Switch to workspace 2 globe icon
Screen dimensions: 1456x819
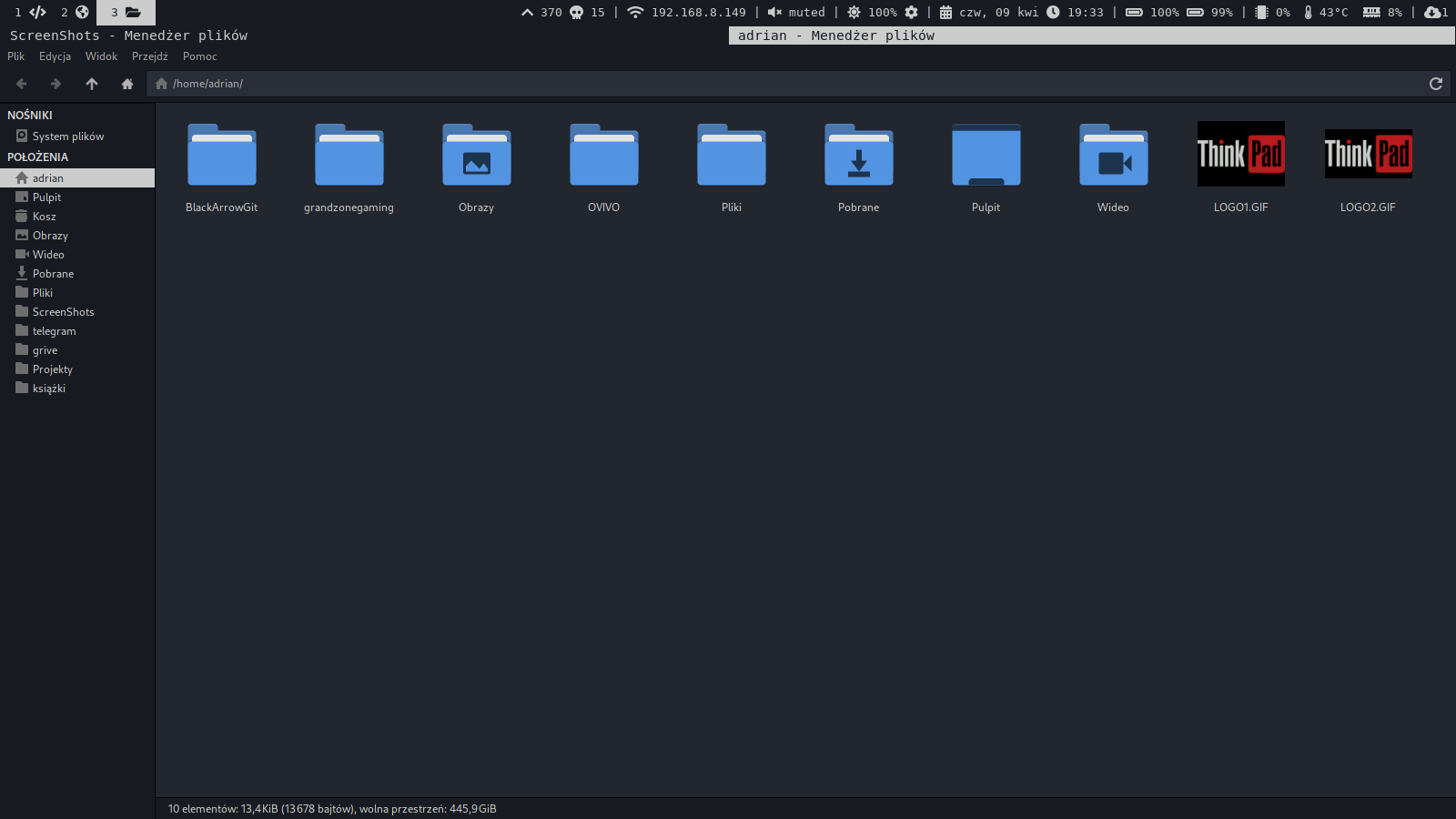(82, 12)
